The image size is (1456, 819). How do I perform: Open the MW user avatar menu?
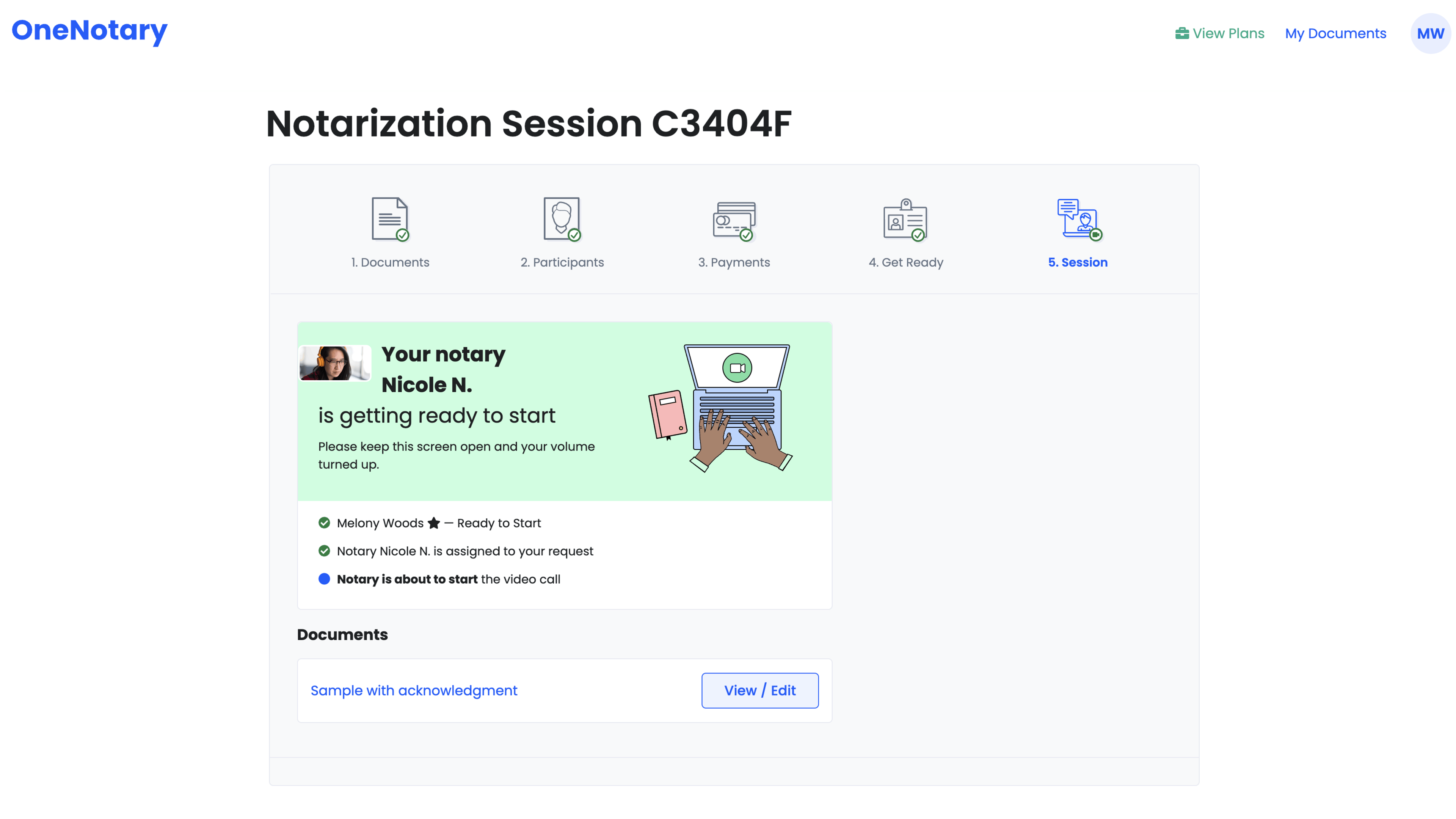1430,33
